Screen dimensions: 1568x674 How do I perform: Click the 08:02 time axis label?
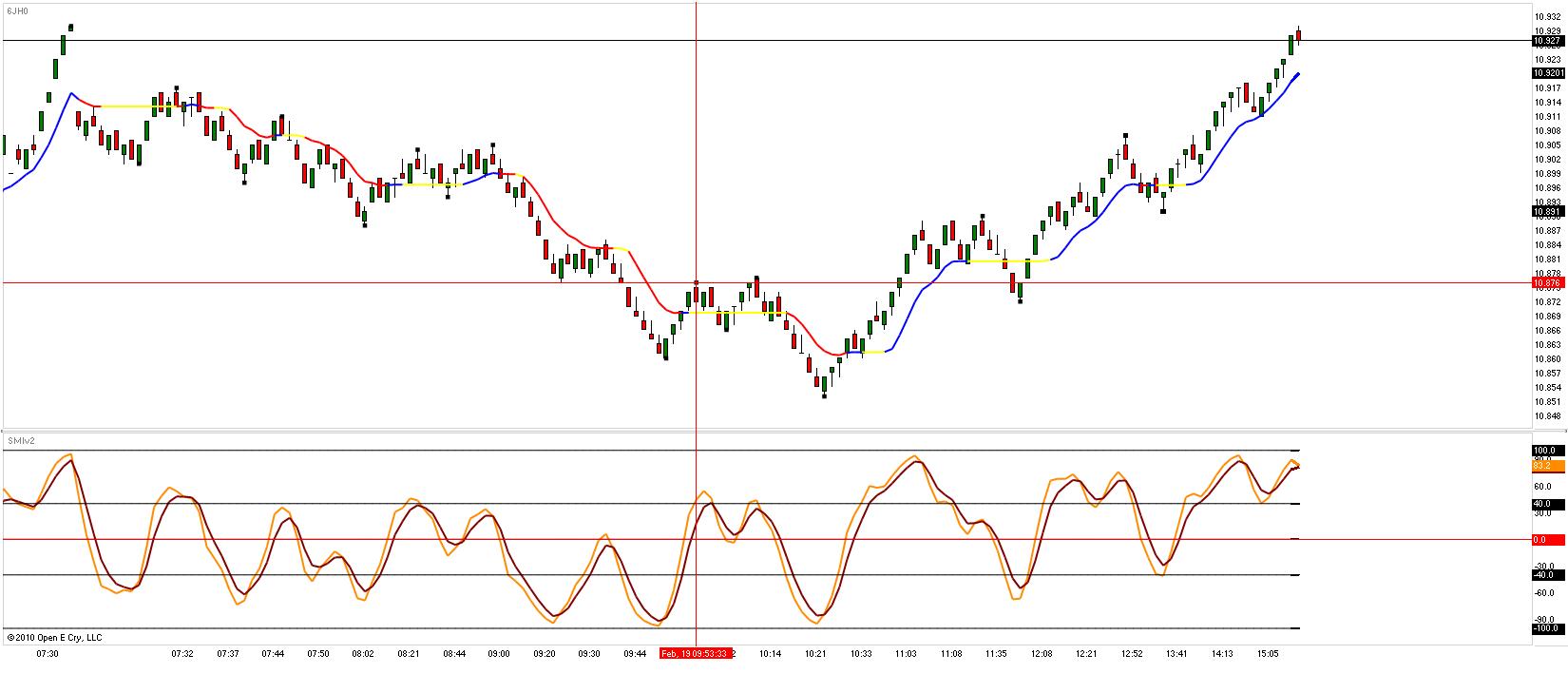click(x=363, y=654)
